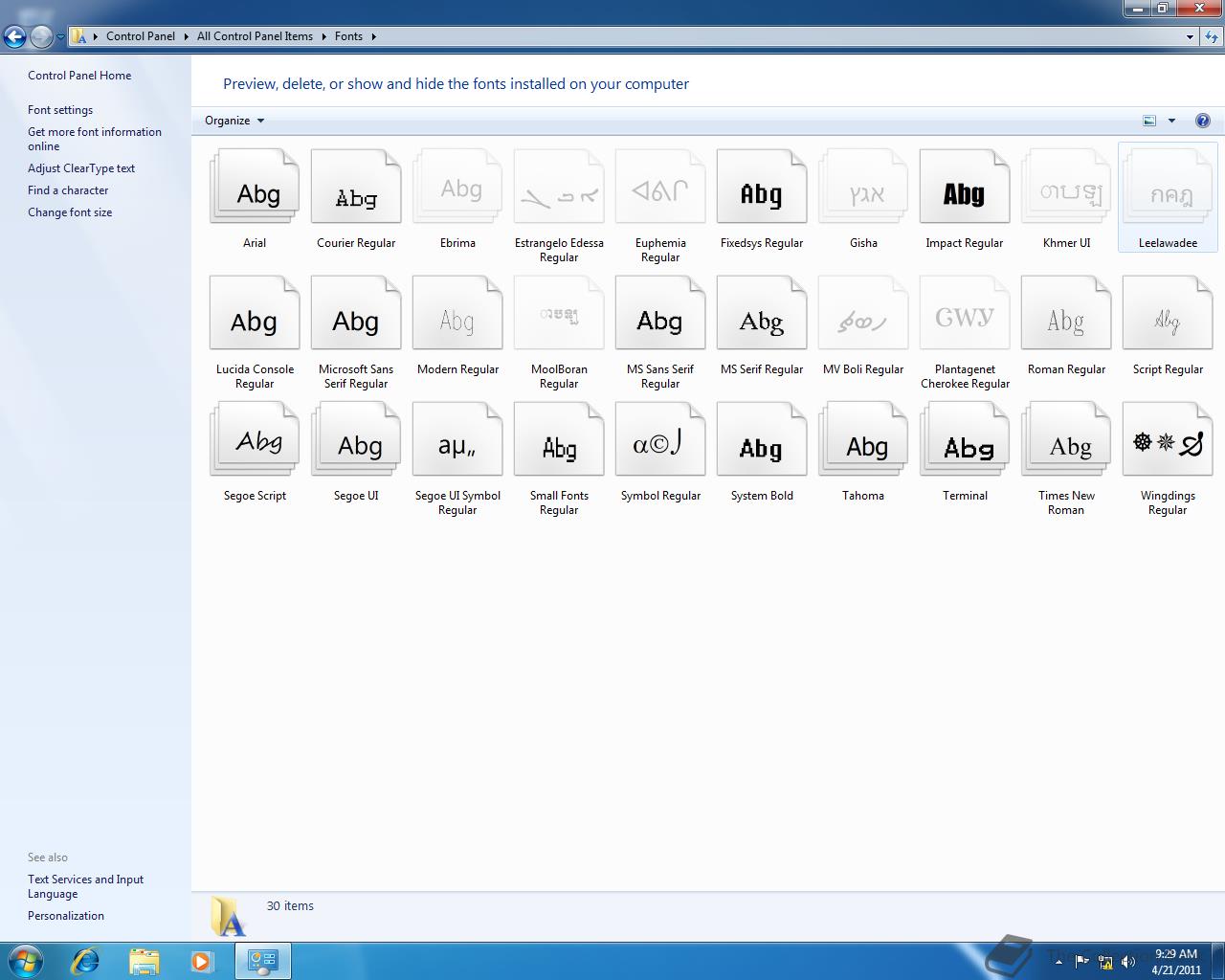This screenshot has height=980, width=1225.
Task: Open the Windows Start menu
Action: 26,961
